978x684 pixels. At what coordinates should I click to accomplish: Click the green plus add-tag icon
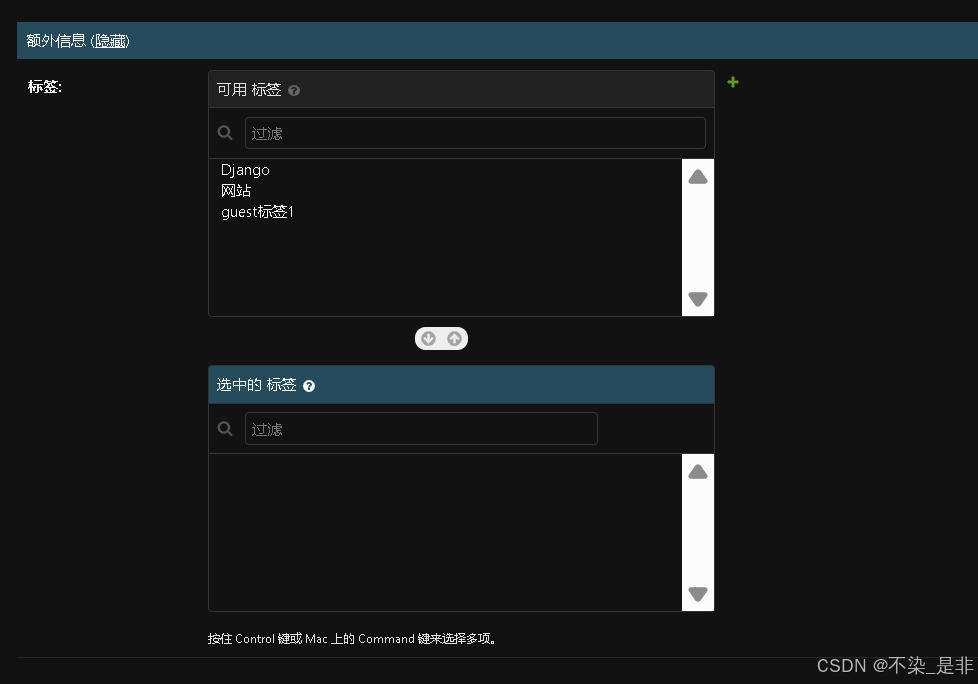click(733, 82)
